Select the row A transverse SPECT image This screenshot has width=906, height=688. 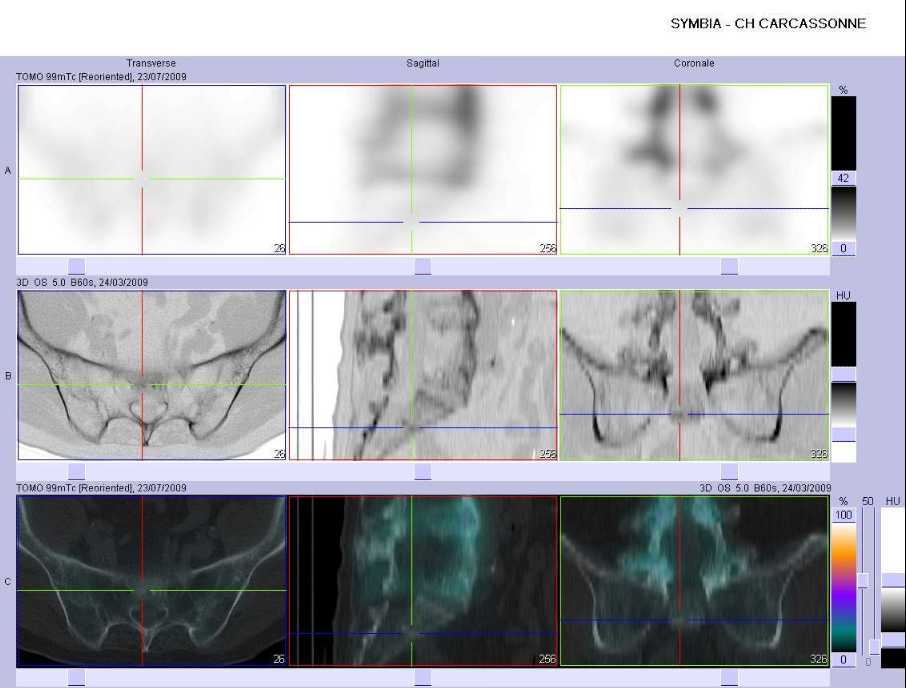[x=152, y=170]
